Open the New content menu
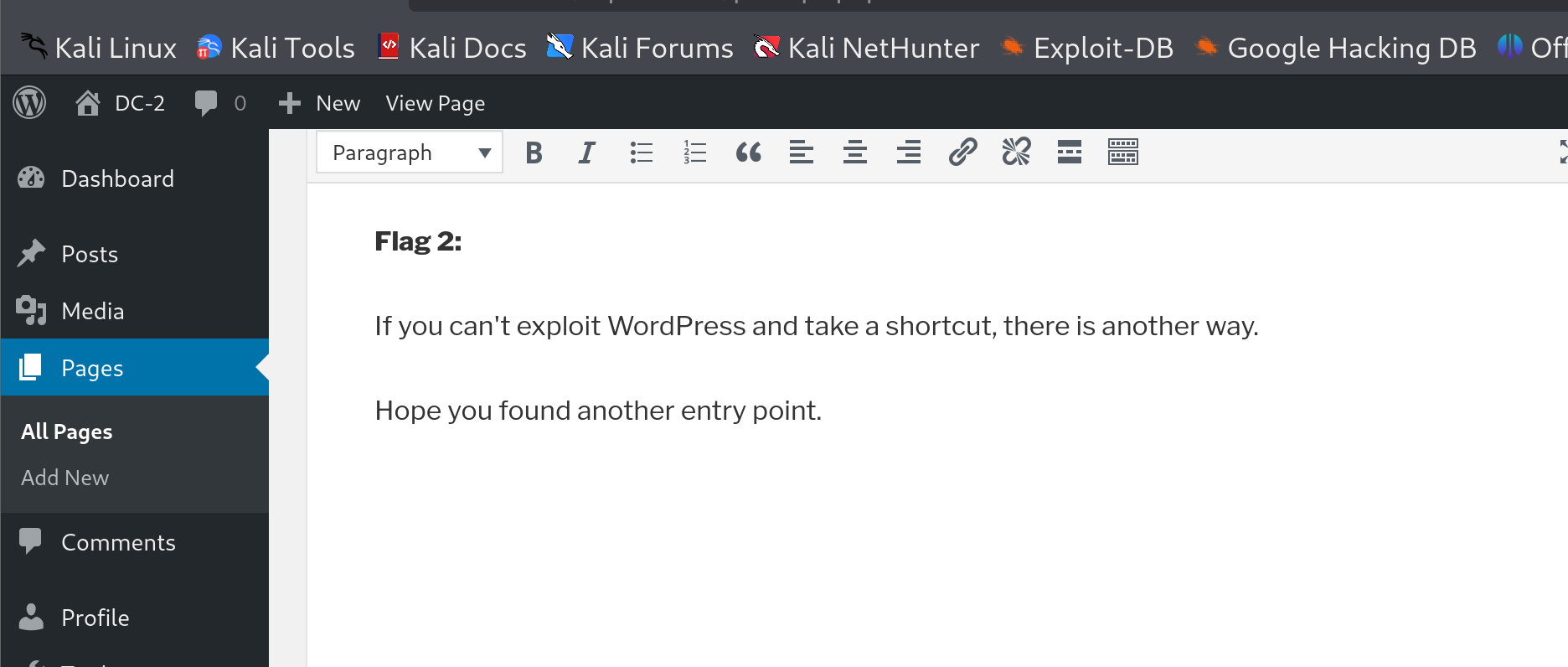 tap(320, 103)
